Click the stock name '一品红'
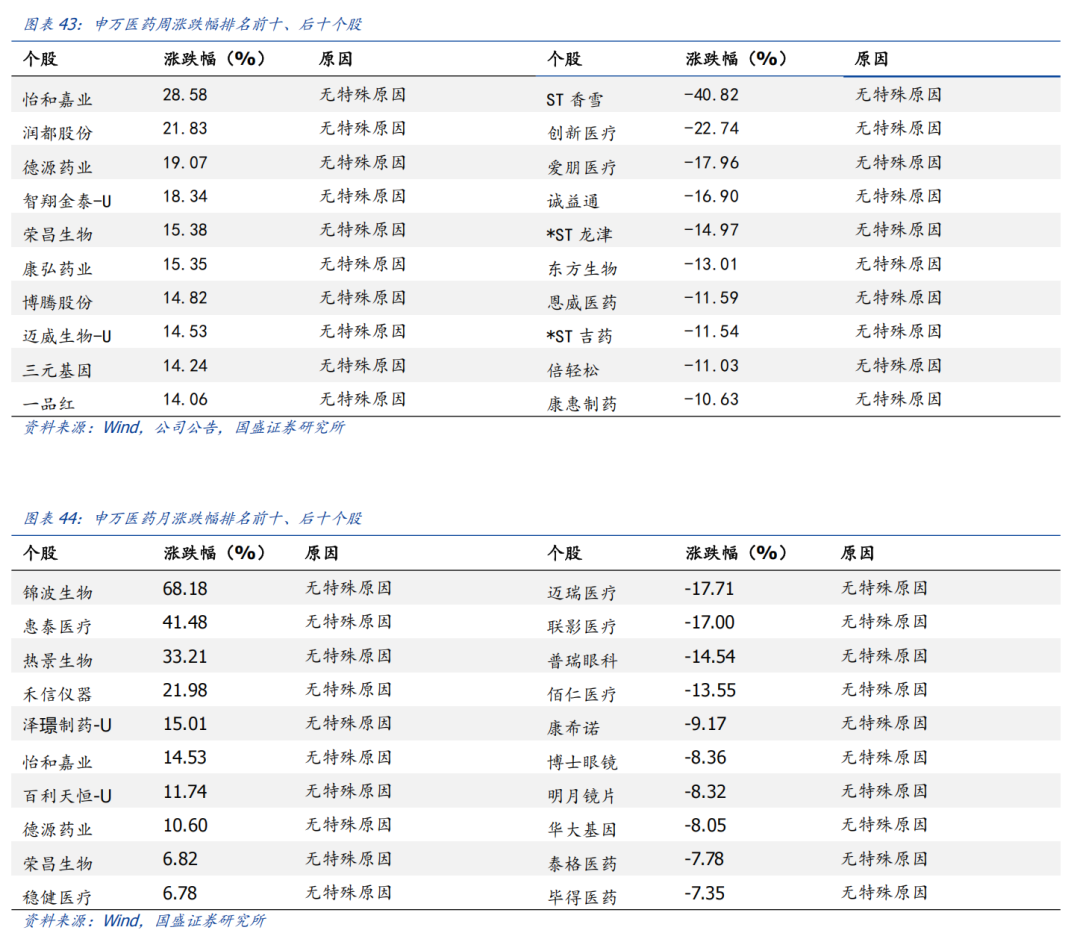1080x942 pixels. pyautogui.click(x=48, y=404)
